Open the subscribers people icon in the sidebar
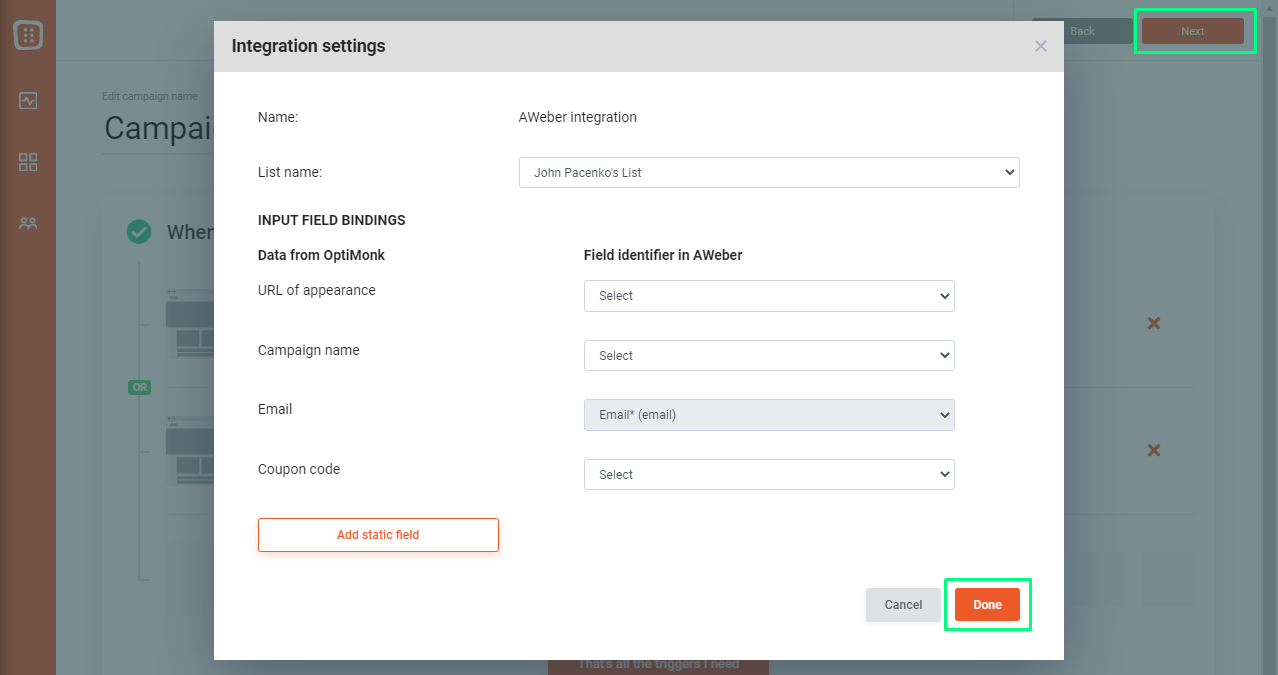 [x=28, y=223]
